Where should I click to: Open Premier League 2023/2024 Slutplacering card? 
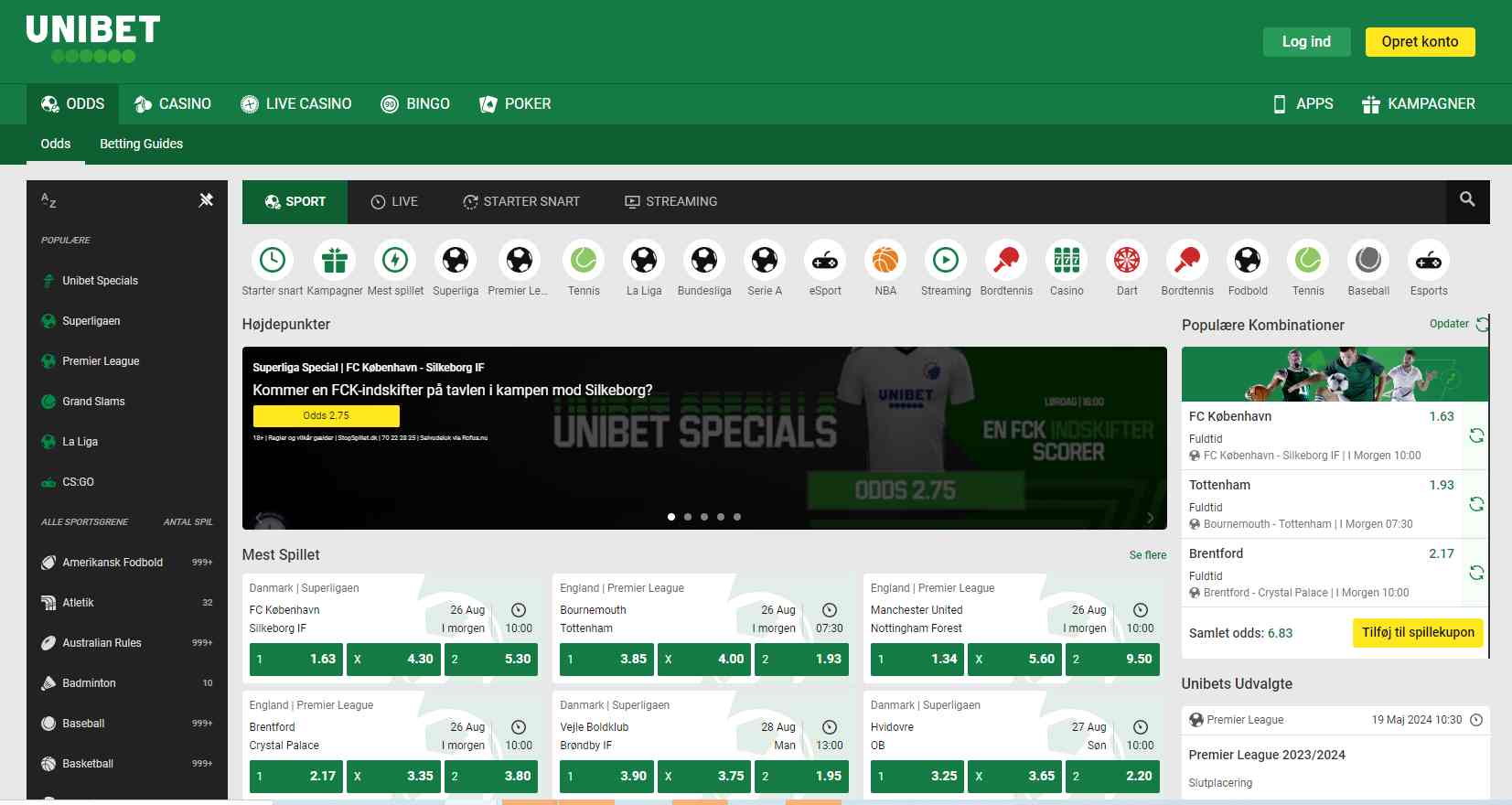coord(1335,753)
